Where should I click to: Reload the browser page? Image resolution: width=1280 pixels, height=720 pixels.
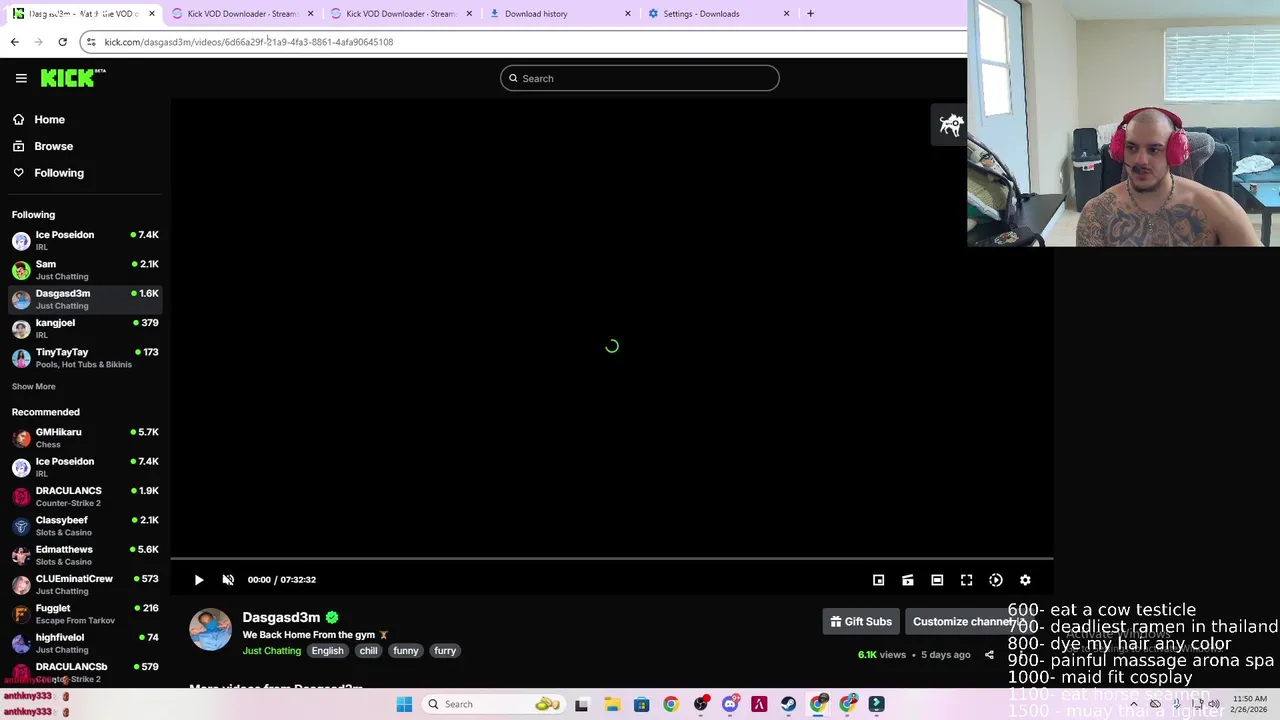coord(62,42)
